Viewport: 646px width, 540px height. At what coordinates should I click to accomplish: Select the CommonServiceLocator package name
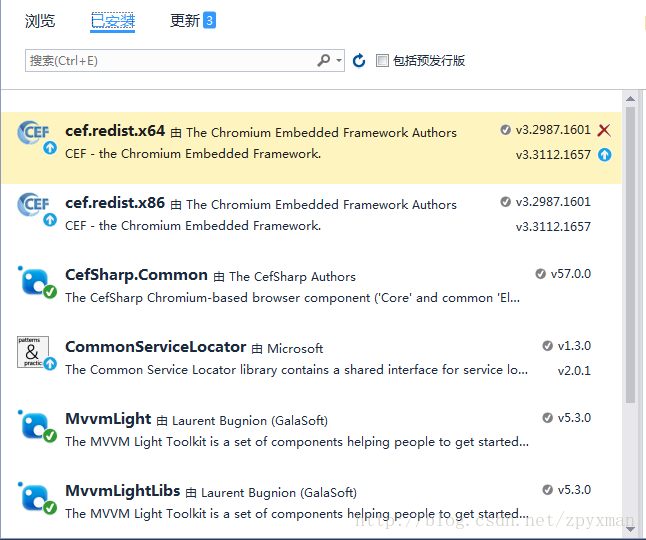pyautogui.click(x=156, y=347)
